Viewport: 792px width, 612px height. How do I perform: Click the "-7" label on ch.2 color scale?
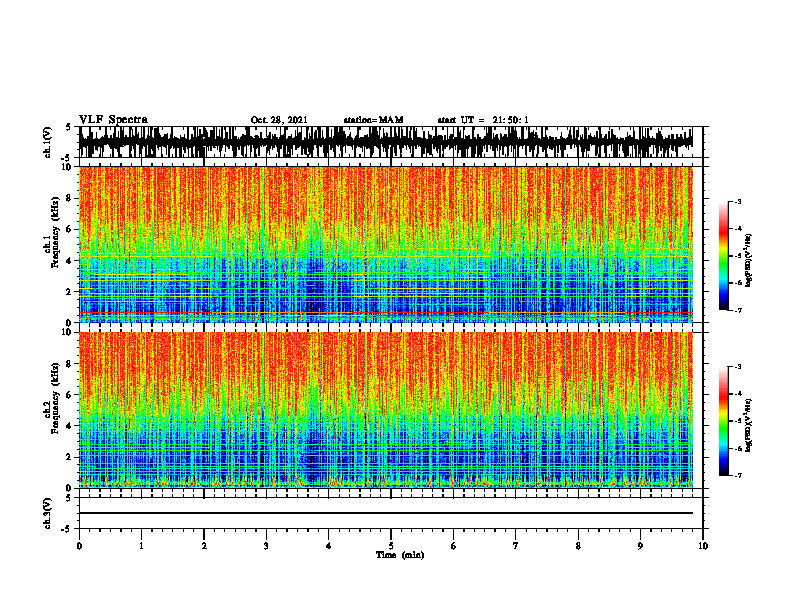(738, 475)
